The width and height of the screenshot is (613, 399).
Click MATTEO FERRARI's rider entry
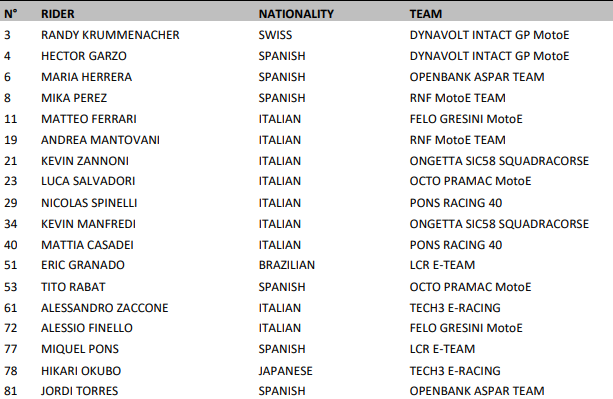coord(89,119)
